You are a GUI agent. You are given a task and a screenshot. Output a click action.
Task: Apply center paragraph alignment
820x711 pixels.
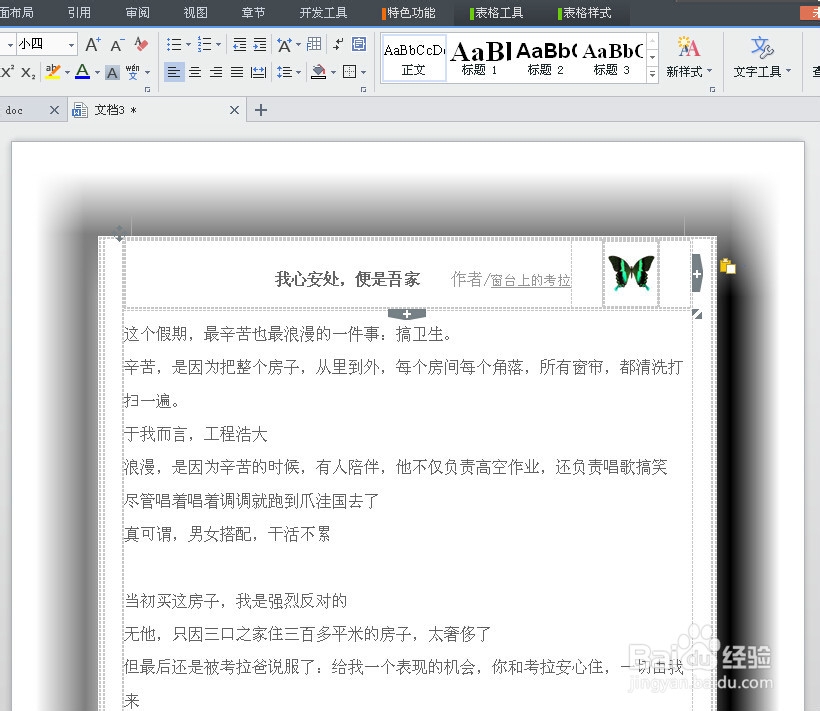pyautogui.click(x=193, y=71)
